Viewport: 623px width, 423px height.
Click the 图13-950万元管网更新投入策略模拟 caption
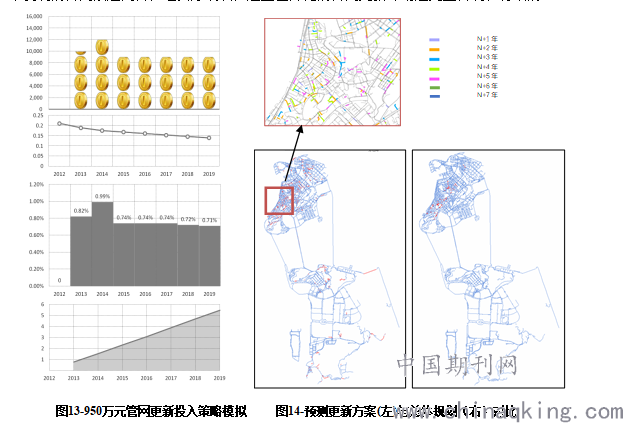(x=151, y=411)
